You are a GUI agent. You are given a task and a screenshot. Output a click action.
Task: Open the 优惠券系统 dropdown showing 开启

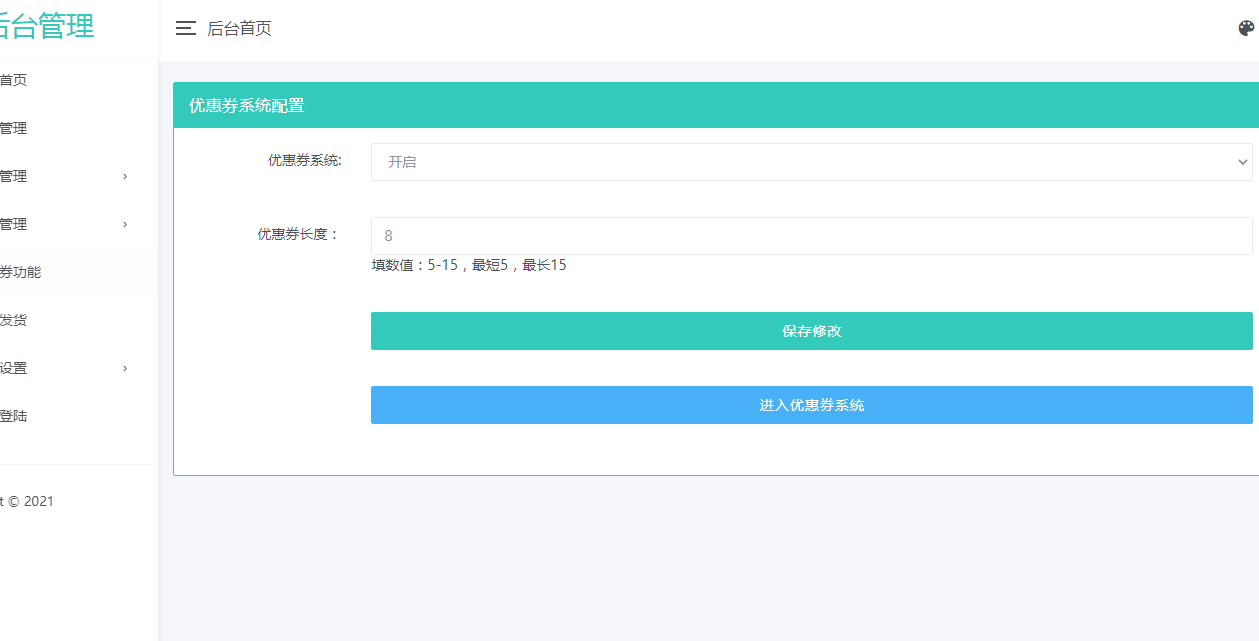(x=811, y=162)
